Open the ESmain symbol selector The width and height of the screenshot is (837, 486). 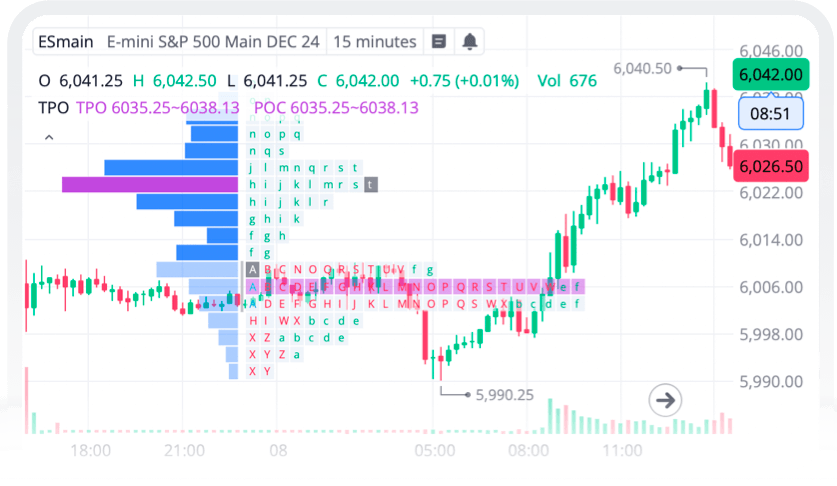click(66, 42)
